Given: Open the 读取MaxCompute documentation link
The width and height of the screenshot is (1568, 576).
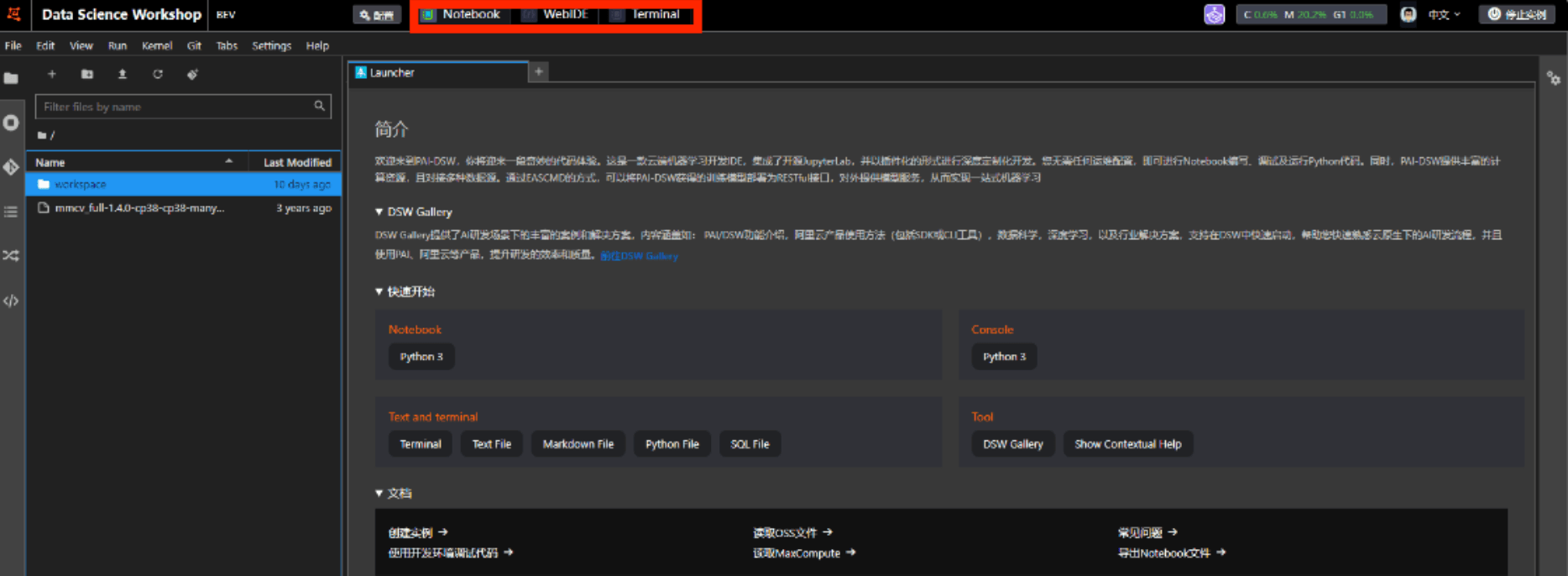Looking at the screenshot, I should click(x=804, y=552).
